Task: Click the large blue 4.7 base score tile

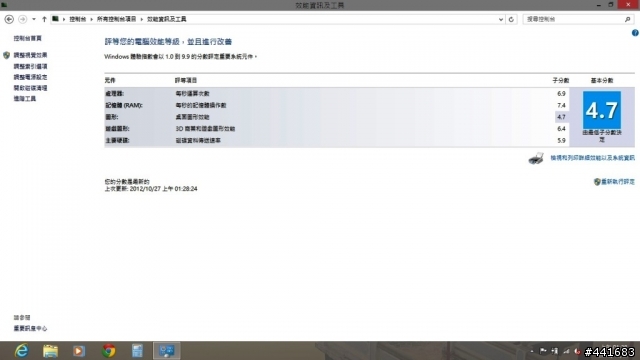Action: tap(602, 110)
